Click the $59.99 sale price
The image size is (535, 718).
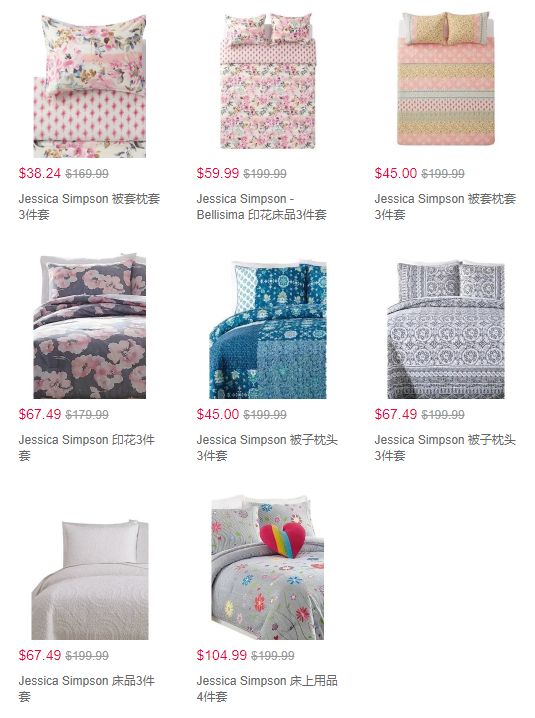(x=218, y=173)
